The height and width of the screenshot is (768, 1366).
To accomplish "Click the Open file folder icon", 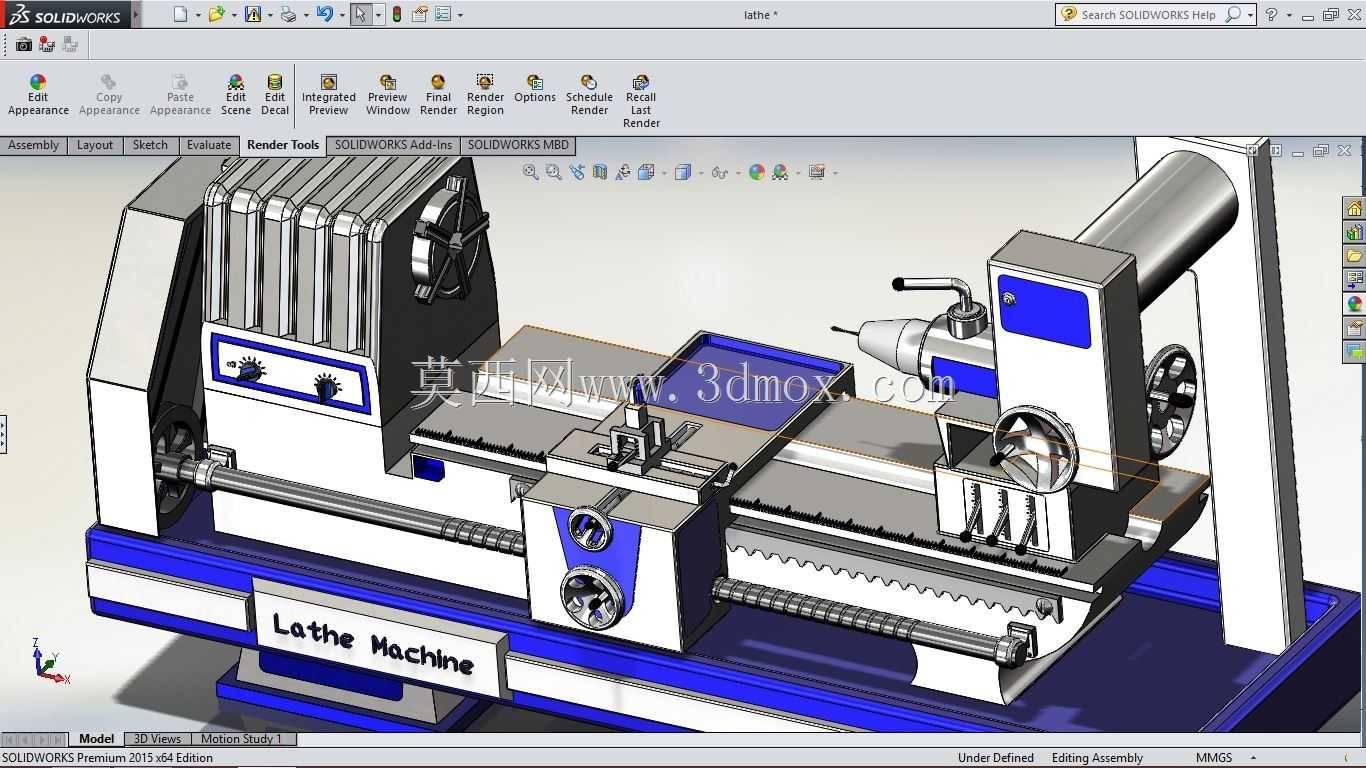I will click(x=216, y=14).
